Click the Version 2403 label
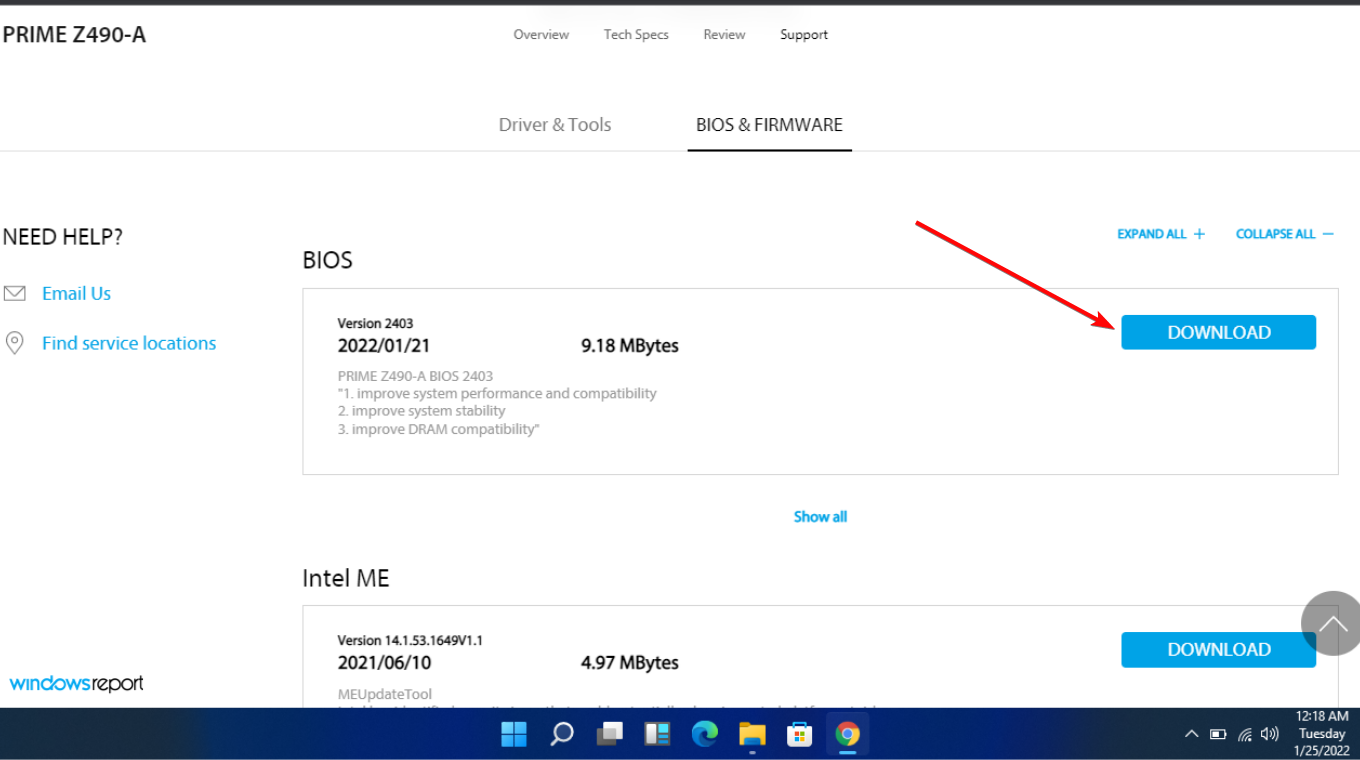The width and height of the screenshot is (1360, 760). [375, 323]
